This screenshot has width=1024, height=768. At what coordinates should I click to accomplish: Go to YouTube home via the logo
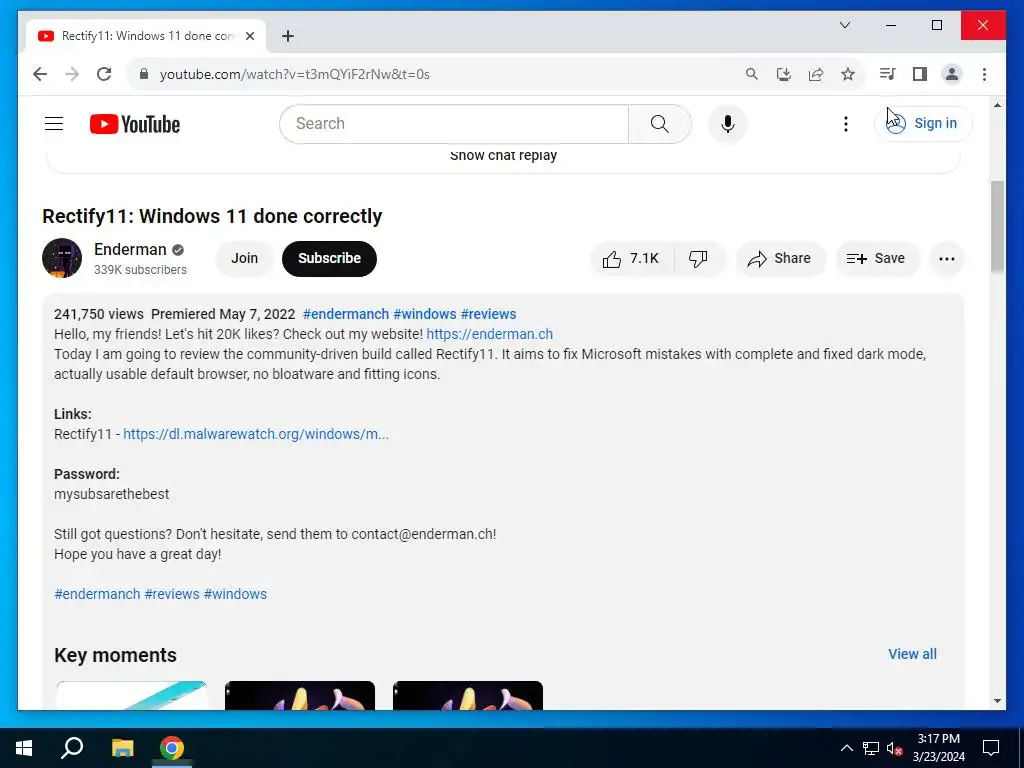[135, 124]
